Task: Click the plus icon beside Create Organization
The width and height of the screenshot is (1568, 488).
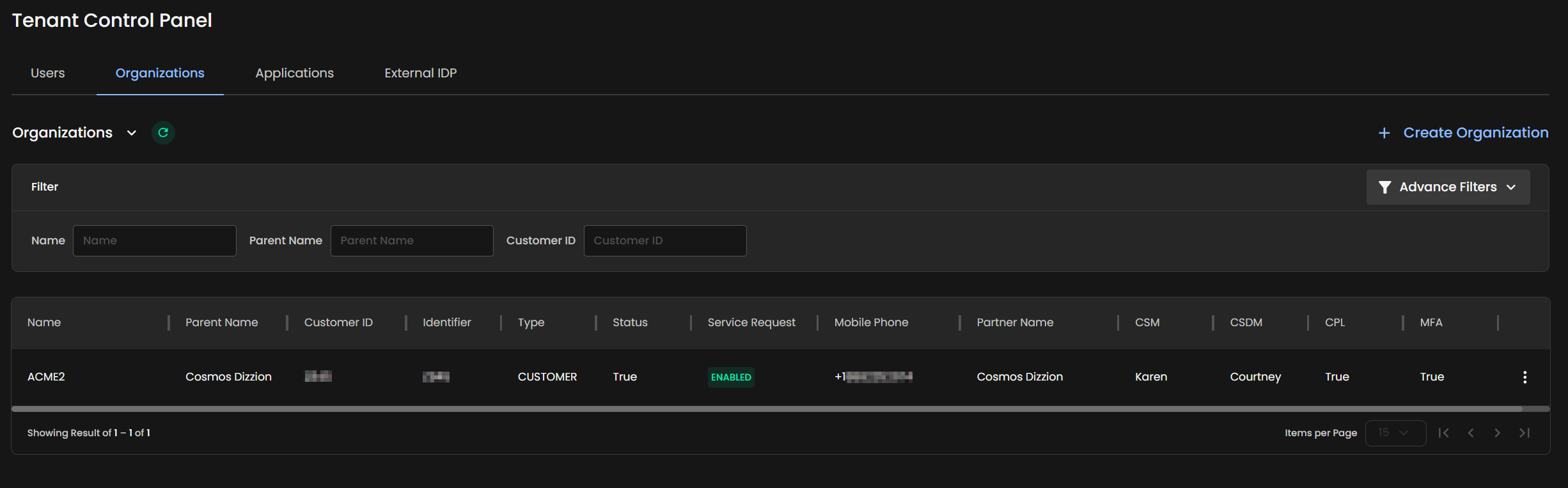Action: 1384,133
